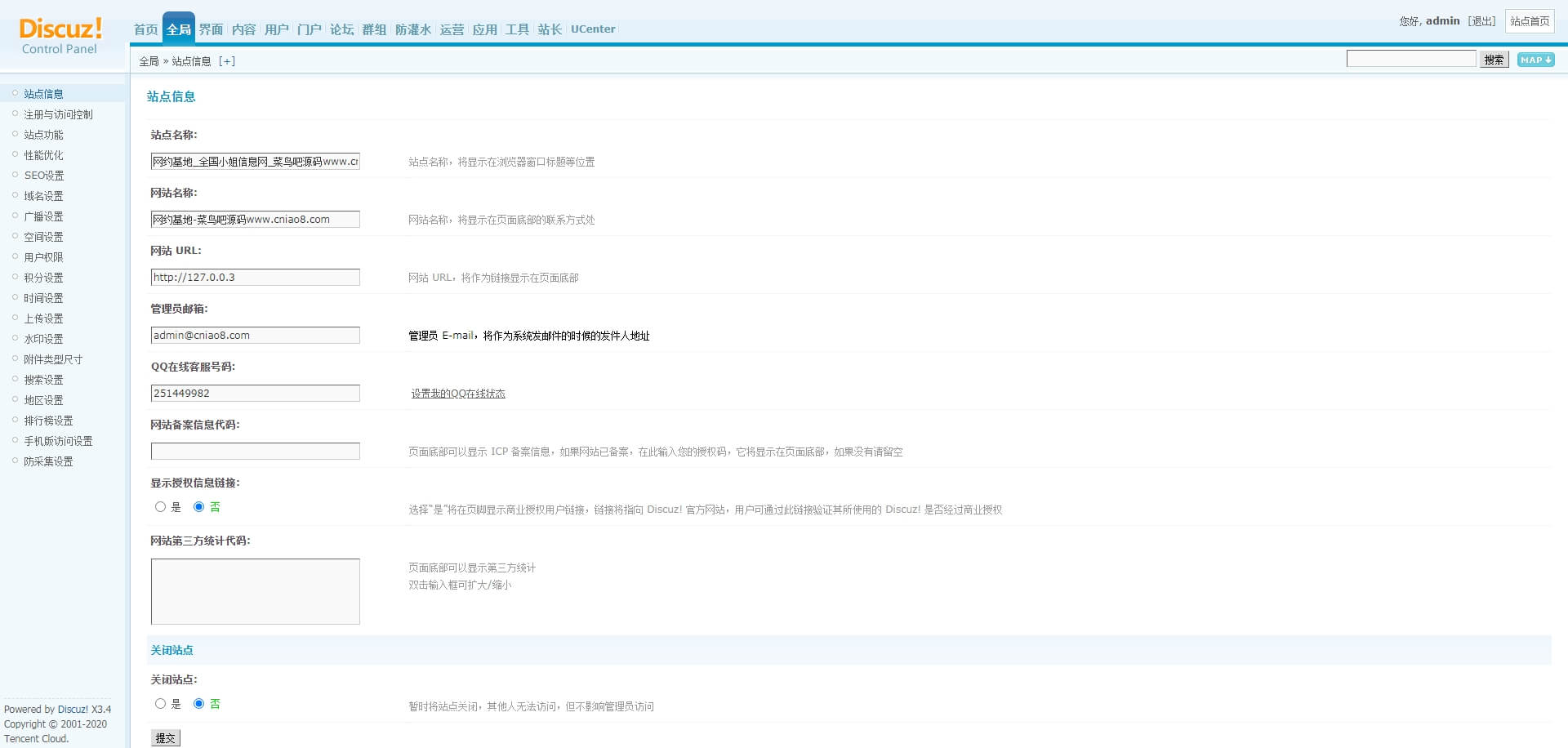Open the MAP site map button
1568x748 pixels.
[x=1535, y=60]
